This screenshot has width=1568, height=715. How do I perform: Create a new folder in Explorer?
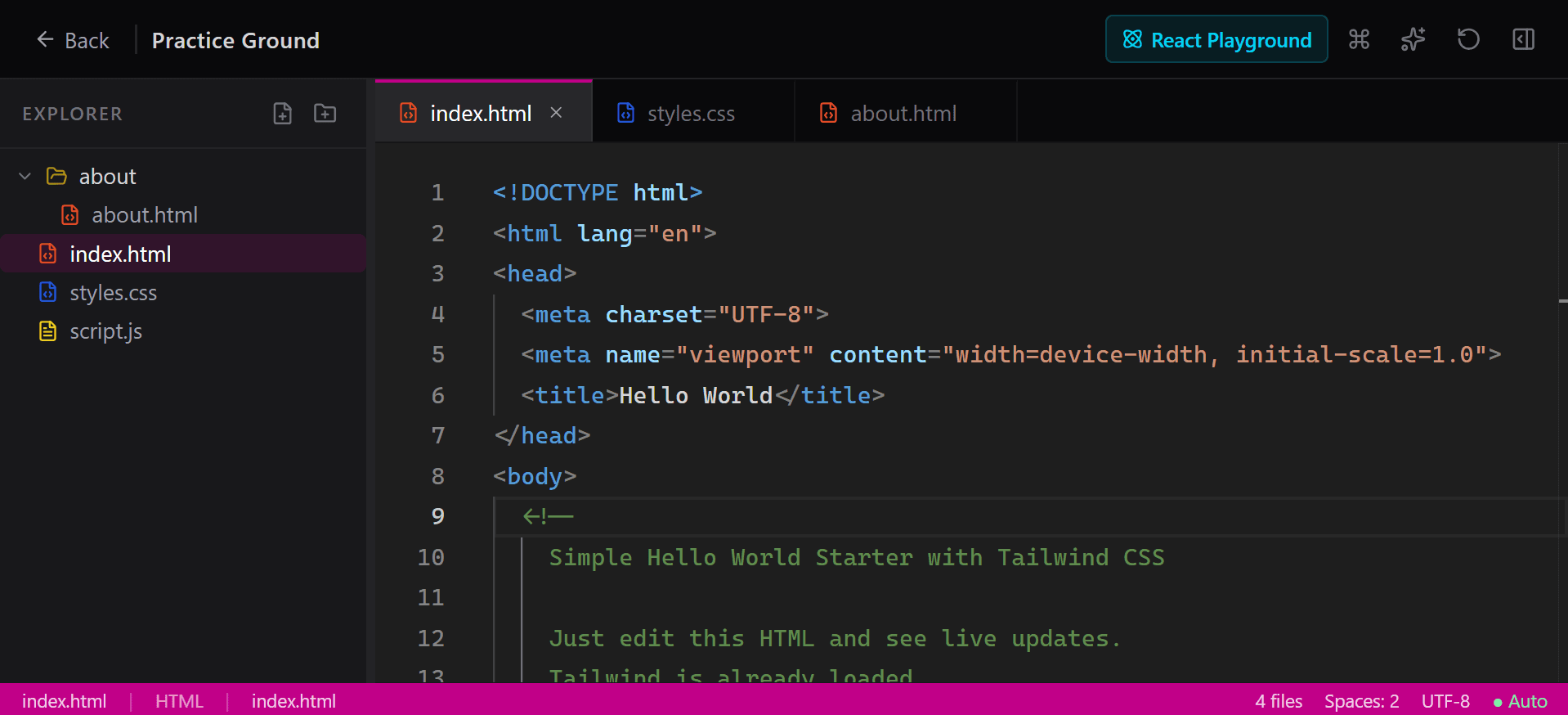325,114
